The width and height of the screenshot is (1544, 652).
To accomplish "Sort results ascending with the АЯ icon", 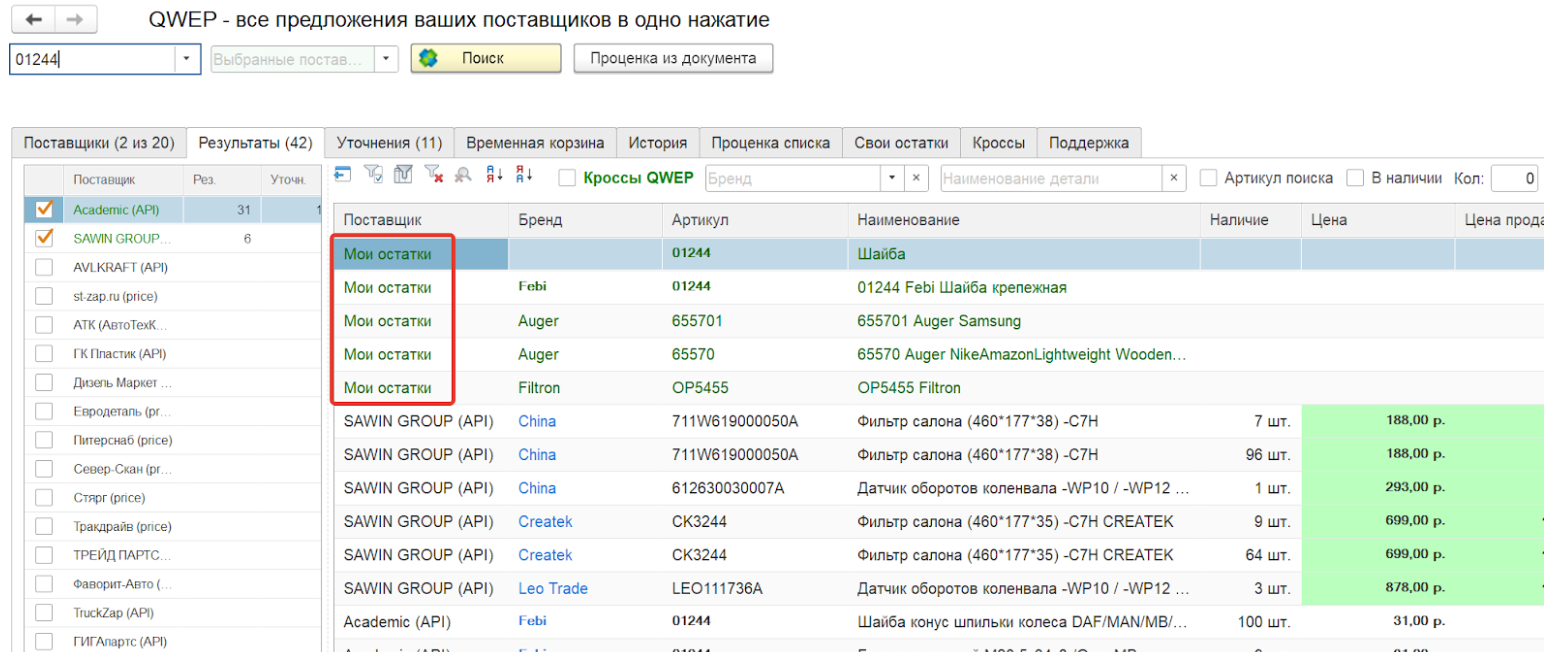I will [492, 175].
